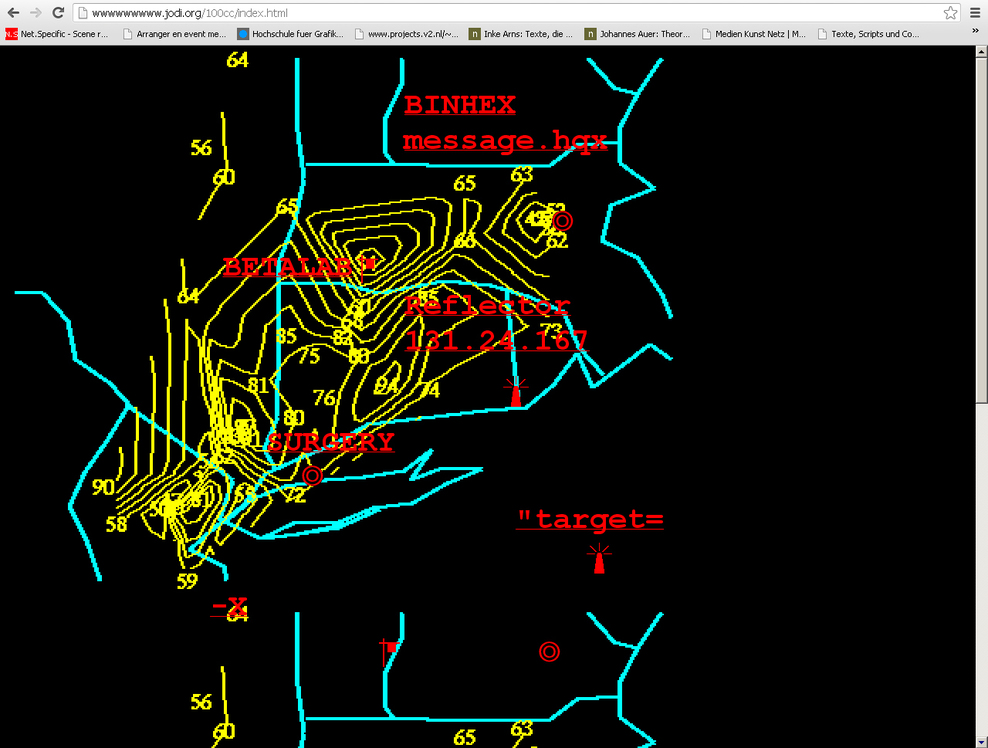This screenshot has width=988, height=748.
Task: Click the vertical scrollbar thumb
Action: (x=981, y=230)
